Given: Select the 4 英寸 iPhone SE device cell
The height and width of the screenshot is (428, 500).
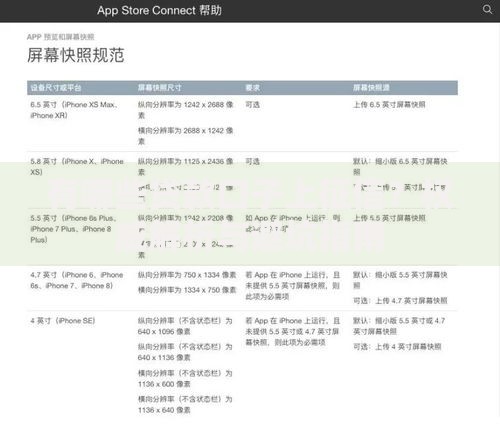Looking at the screenshot, I should coord(63,321).
